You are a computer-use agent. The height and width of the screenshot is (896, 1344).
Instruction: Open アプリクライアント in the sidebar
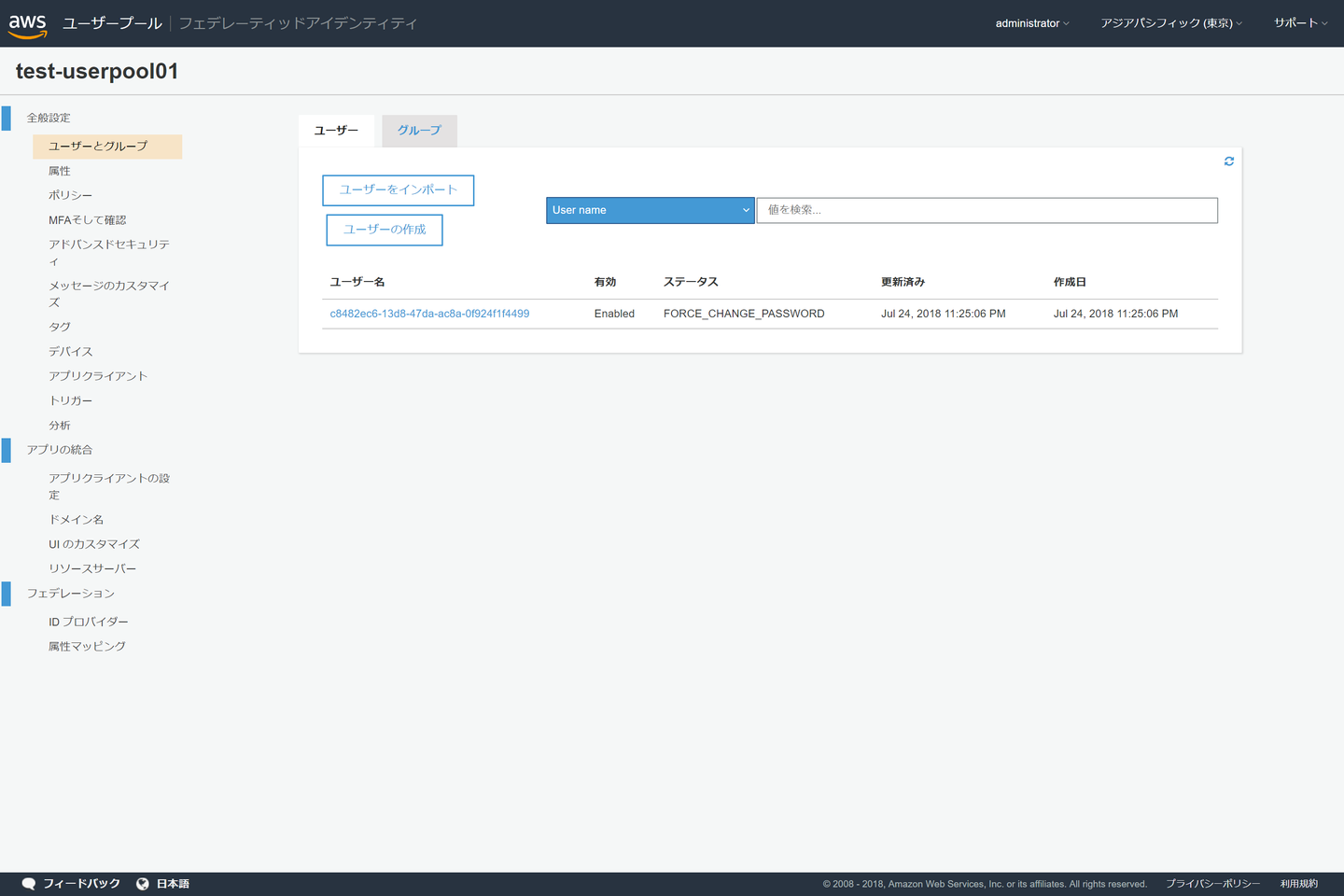click(x=98, y=376)
